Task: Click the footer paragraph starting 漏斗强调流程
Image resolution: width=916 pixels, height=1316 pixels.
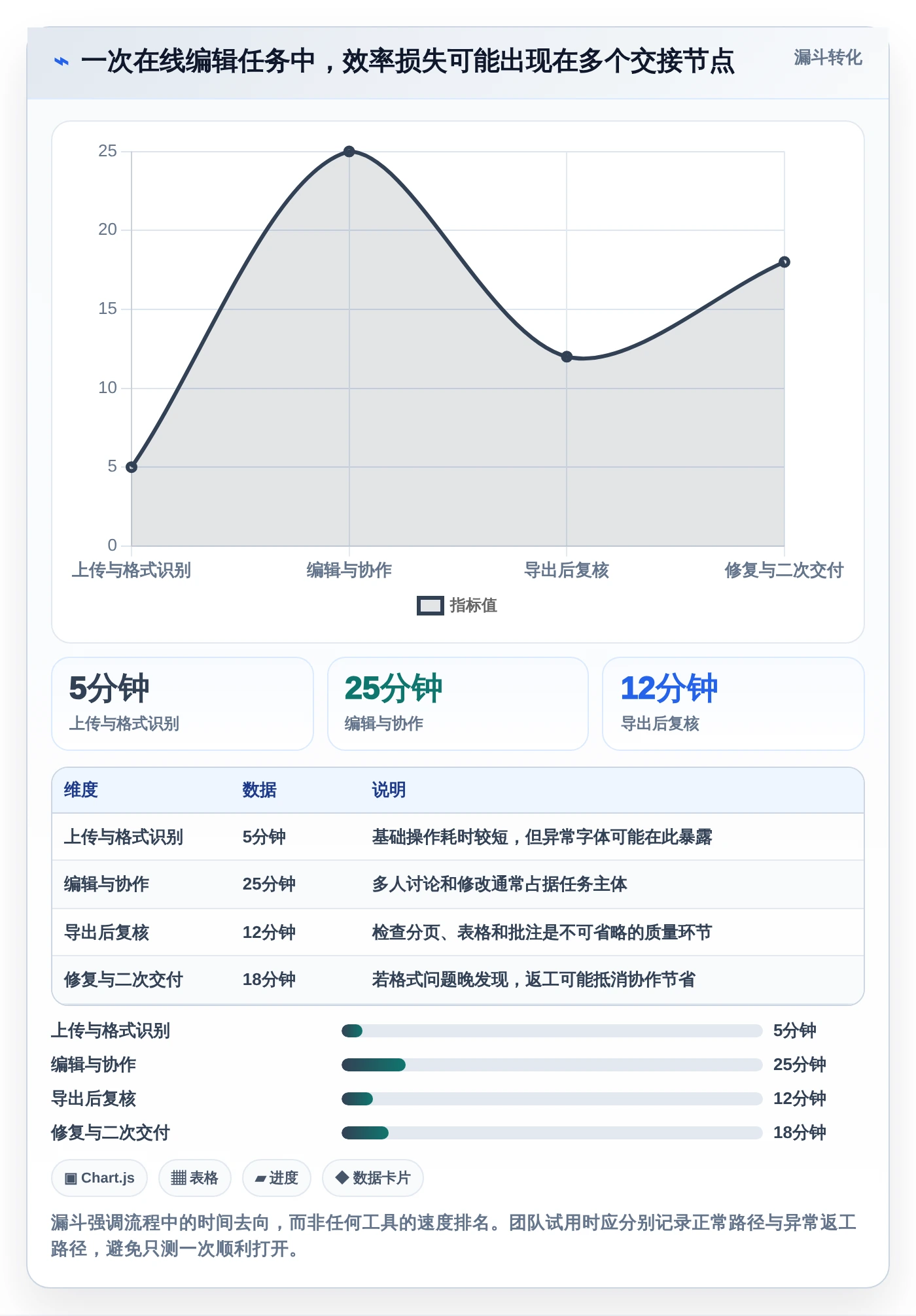Action: click(x=454, y=1236)
